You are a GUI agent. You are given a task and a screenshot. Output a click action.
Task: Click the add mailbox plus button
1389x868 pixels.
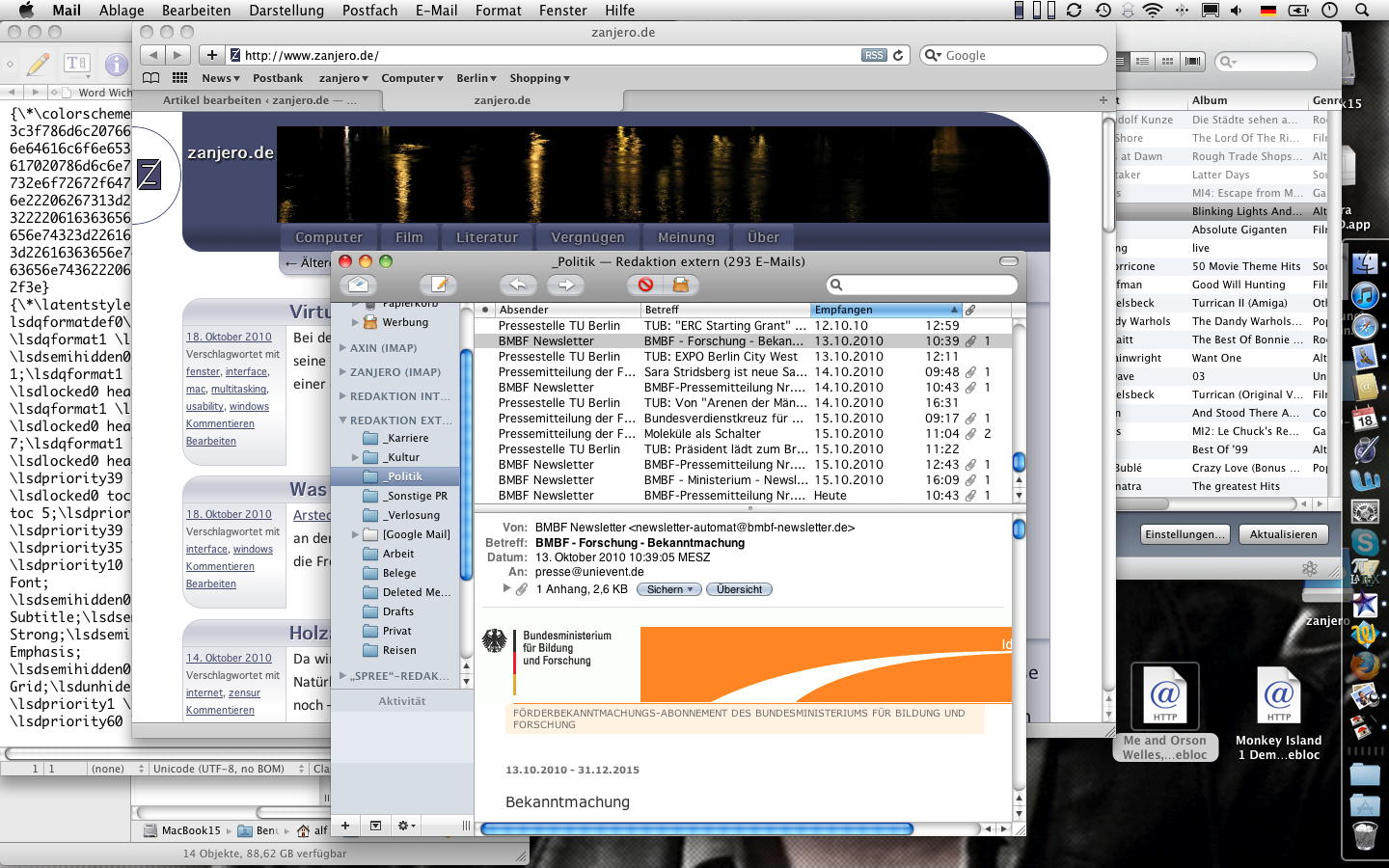pyautogui.click(x=345, y=826)
